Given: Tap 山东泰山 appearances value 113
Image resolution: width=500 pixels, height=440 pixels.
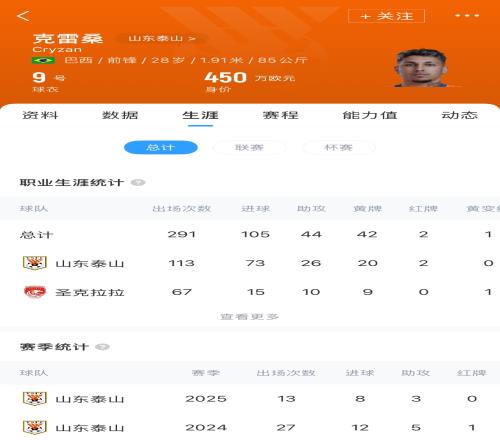Looking at the screenshot, I should (x=182, y=263).
